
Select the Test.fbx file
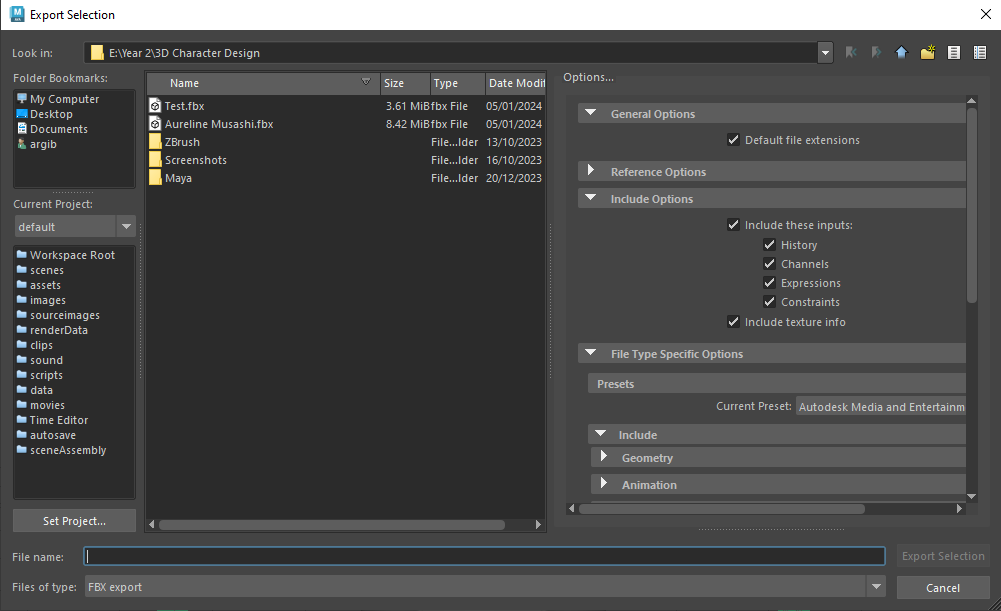(184, 106)
